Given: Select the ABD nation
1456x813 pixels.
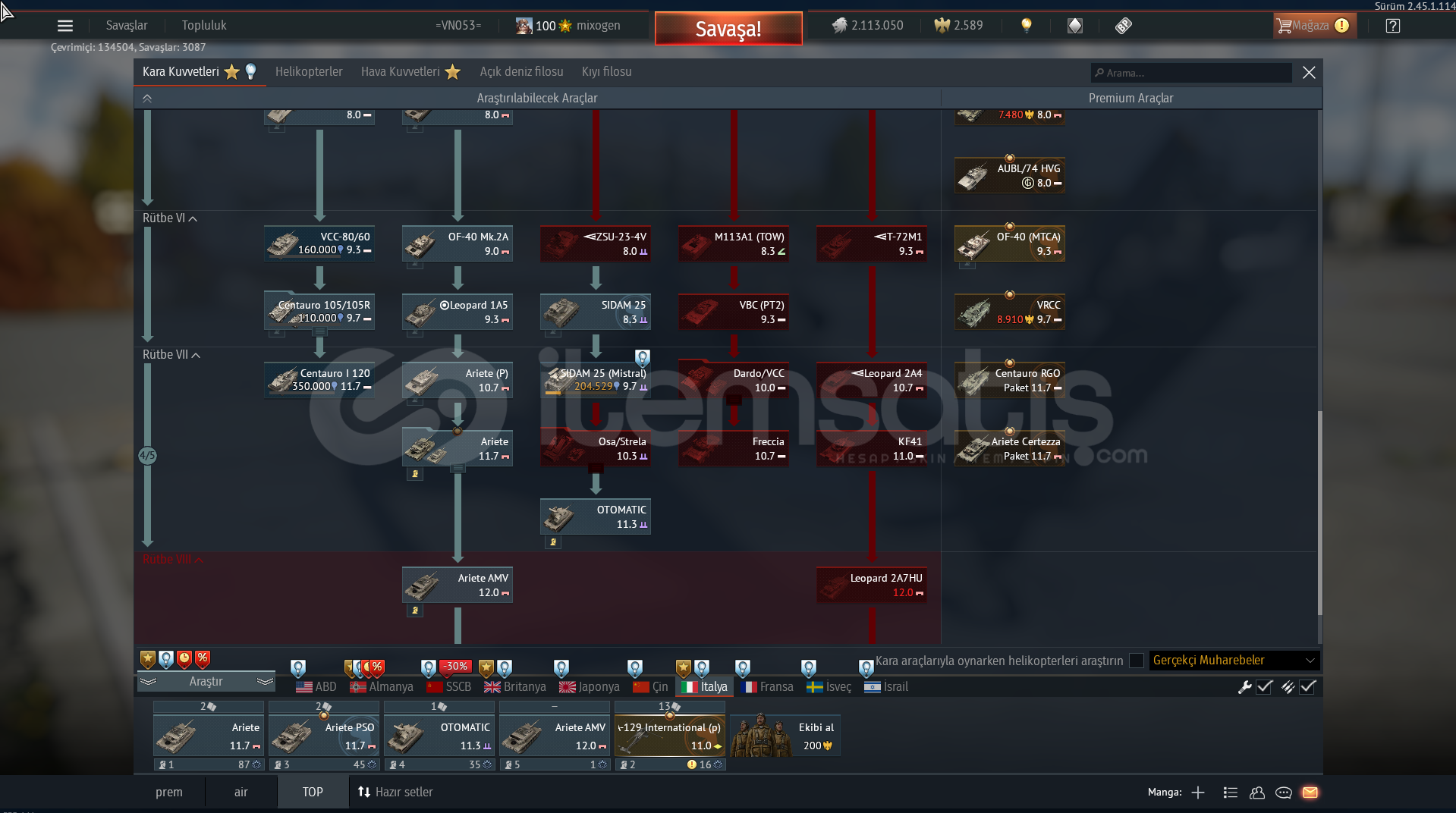Looking at the screenshot, I should click(x=316, y=687).
